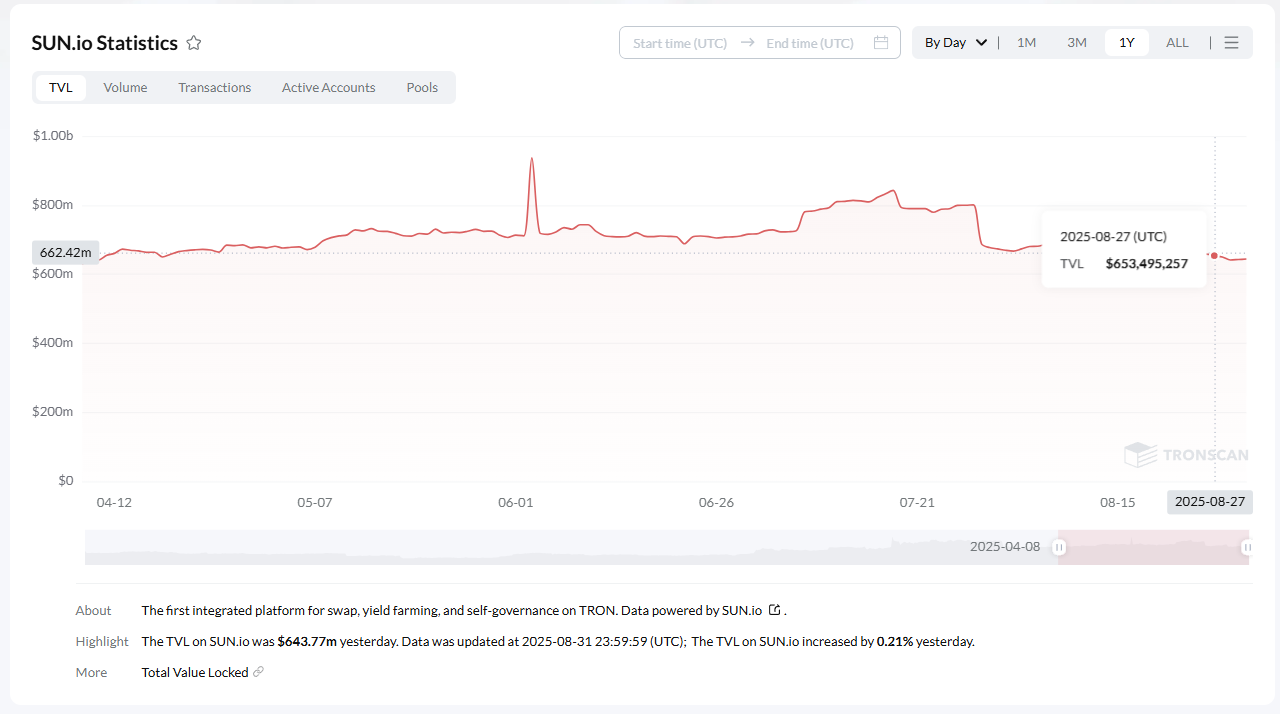Image resolution: width=1280 pixels, height=714 pixels.
Task: Click left range slider handle
Action: pos(1059,547)
